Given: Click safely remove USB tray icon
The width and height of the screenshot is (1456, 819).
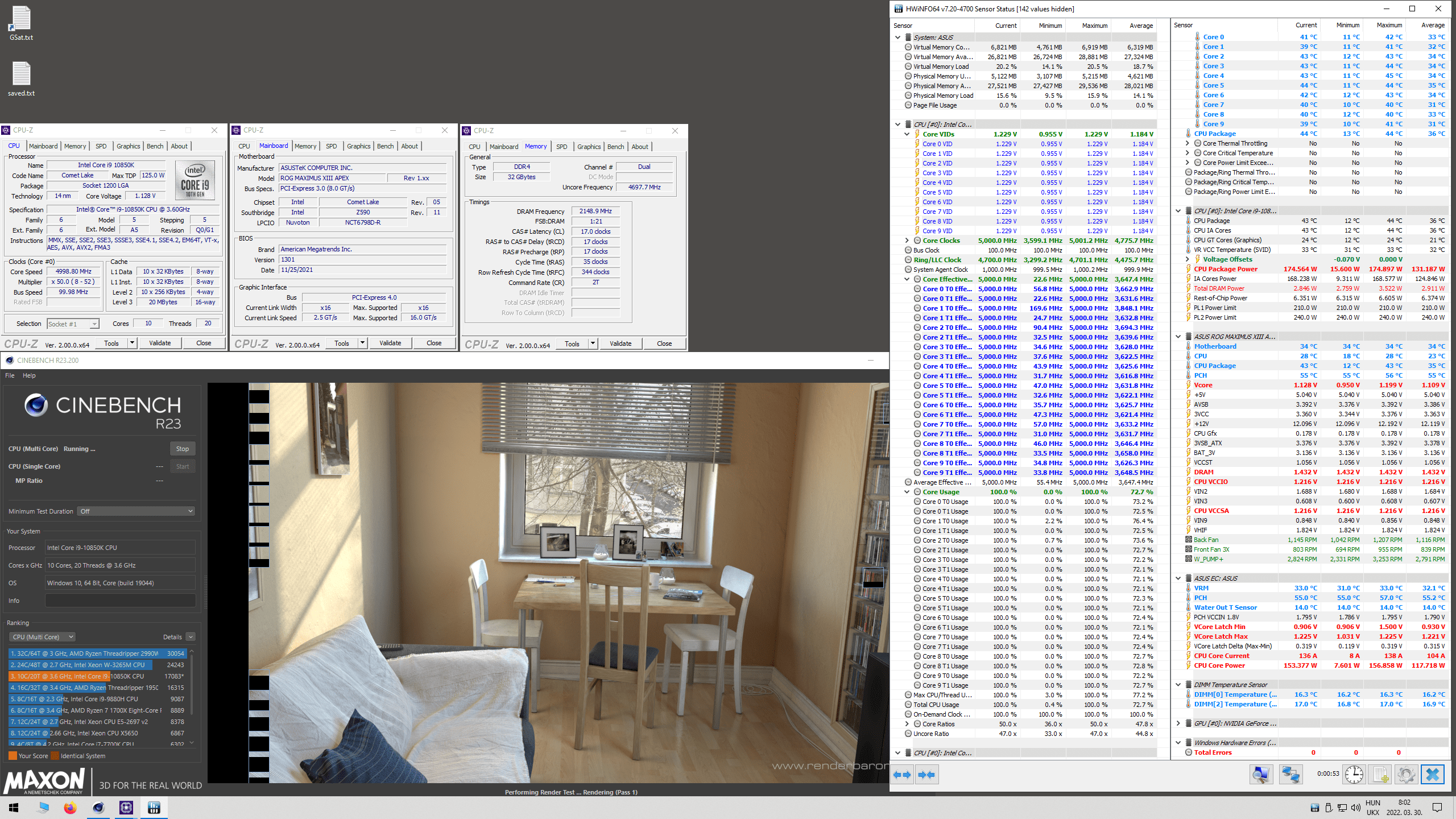Looking at the screenshot, I should 1329,808.
